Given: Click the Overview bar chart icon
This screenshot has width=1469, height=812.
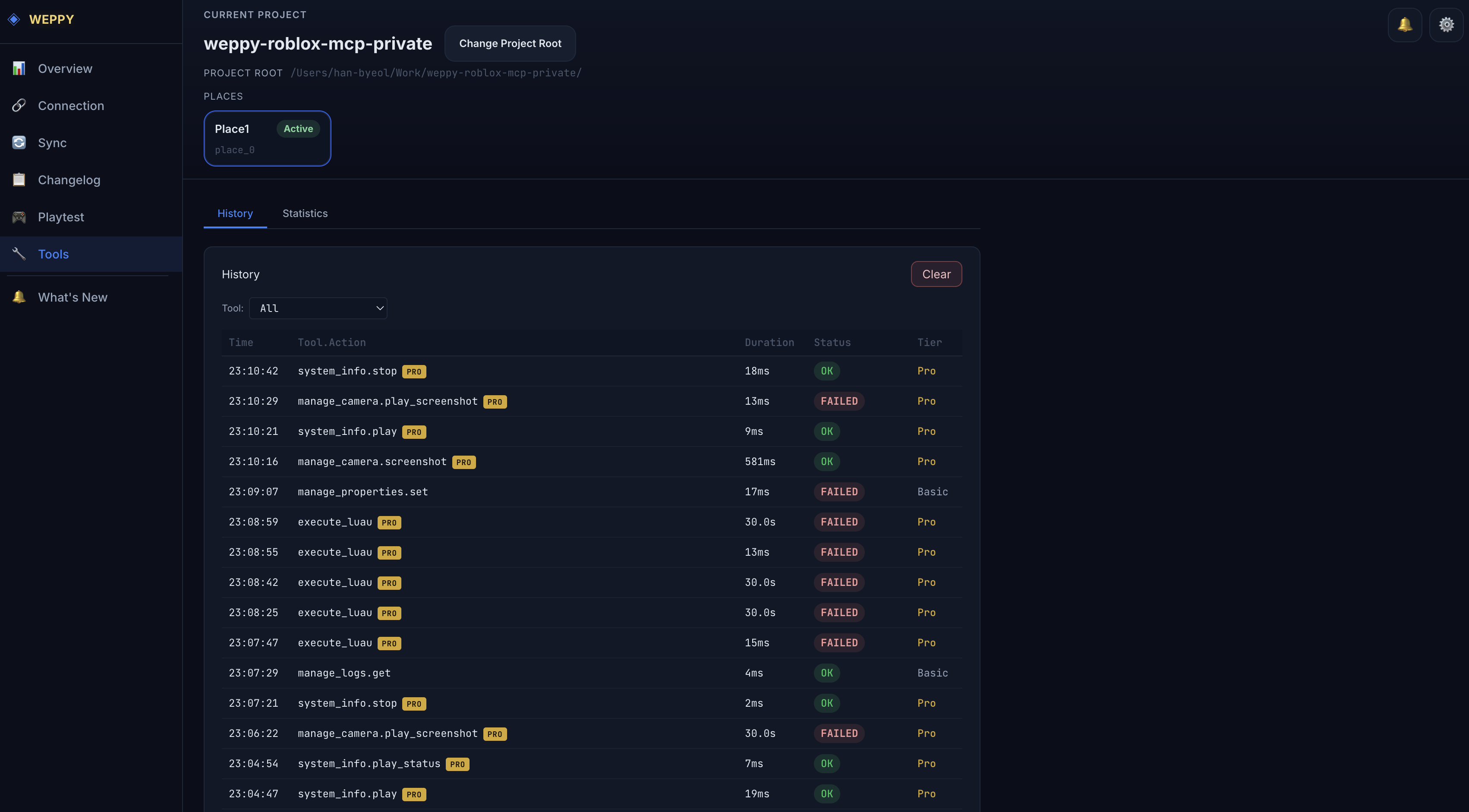Looking at the screenshot, I should pyautogui.click(x=19, y=69).
